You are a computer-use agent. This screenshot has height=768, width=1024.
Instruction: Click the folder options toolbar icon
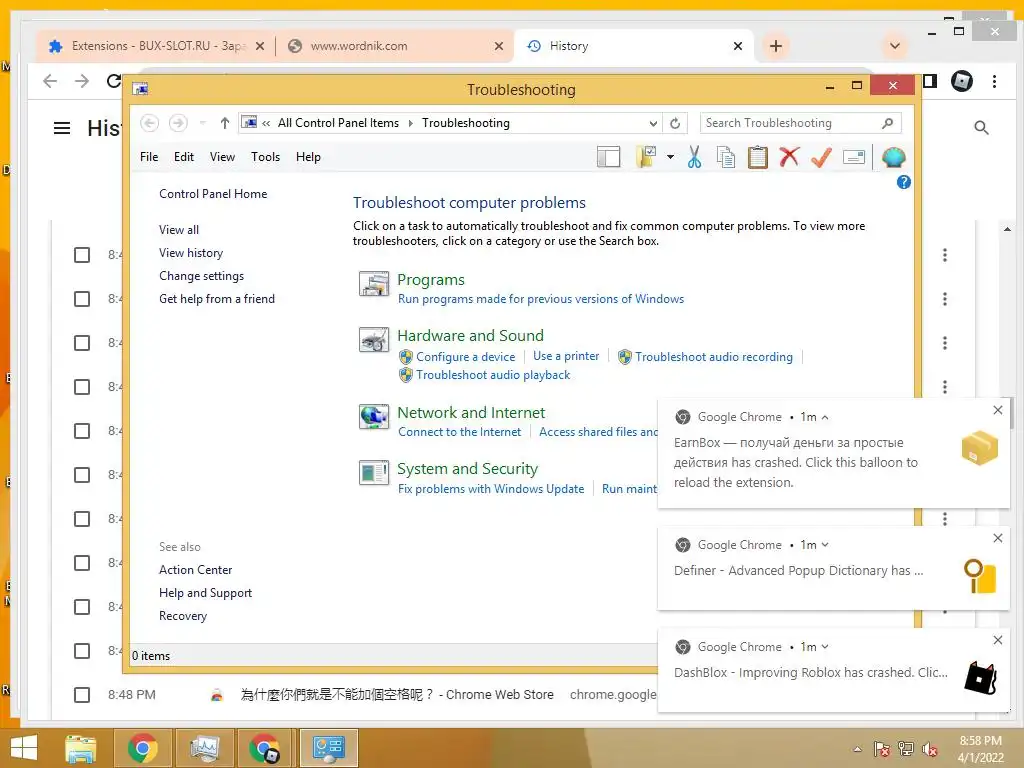click(646, 157)
